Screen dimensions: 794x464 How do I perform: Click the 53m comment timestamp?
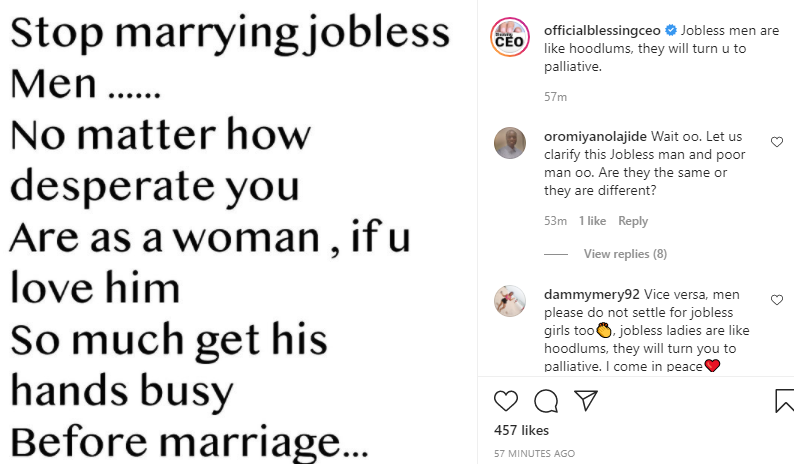coord(555,221)
